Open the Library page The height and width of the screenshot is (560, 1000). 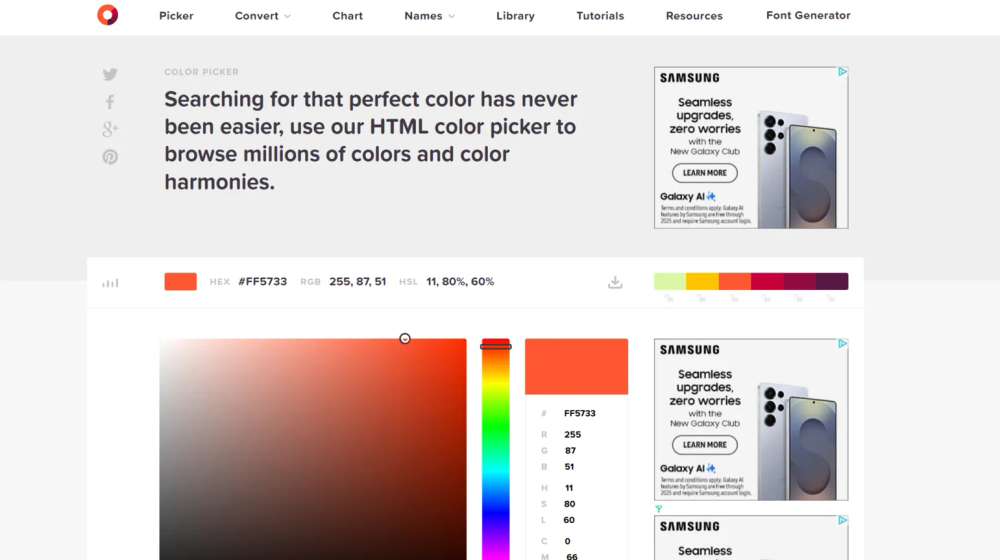(x=515, y=16)
